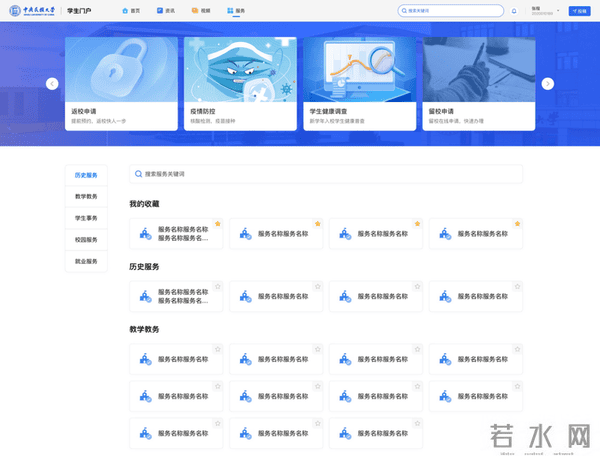Unfavorite first starred service in 我的收藏
The height and width of the screenshot is (456, 600).
(x=218, y=224)
